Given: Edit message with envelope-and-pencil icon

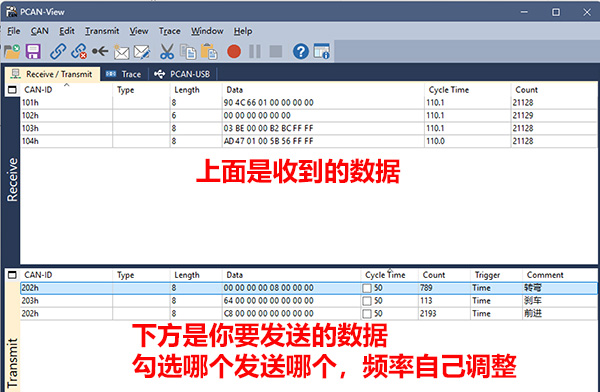Looking at the screenshot, I should click(142, 52).
